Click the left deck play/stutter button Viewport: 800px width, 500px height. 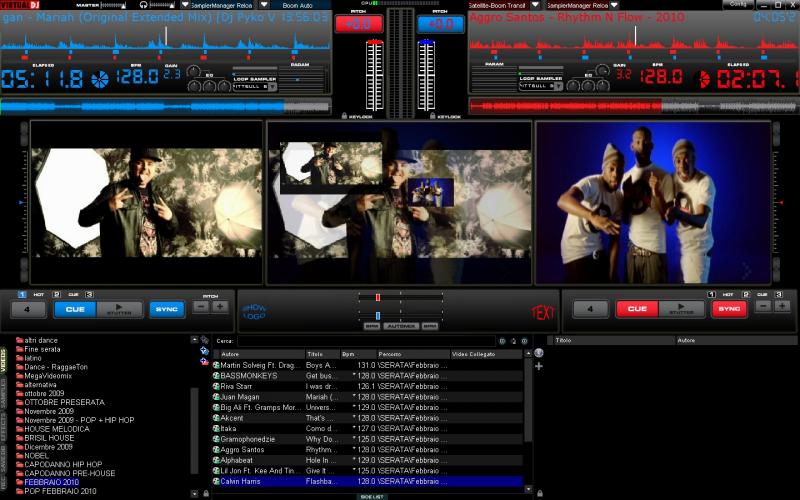121,309
